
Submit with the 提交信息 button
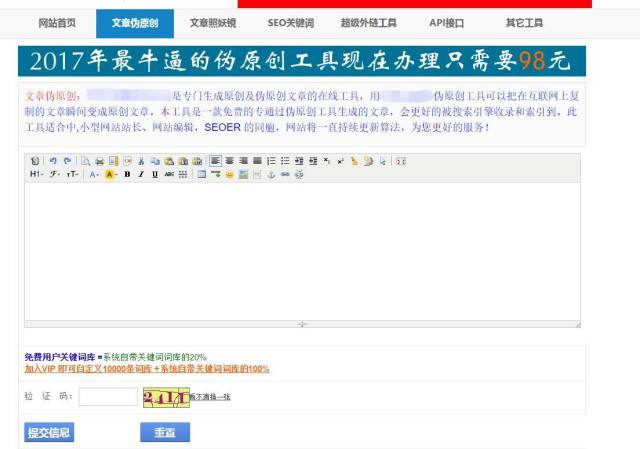pyautogui.click(x=49, y=432)
